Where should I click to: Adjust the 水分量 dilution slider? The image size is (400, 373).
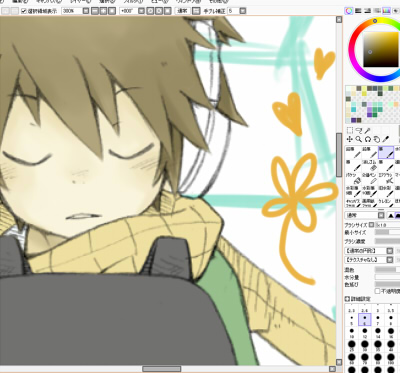point(387,277)
